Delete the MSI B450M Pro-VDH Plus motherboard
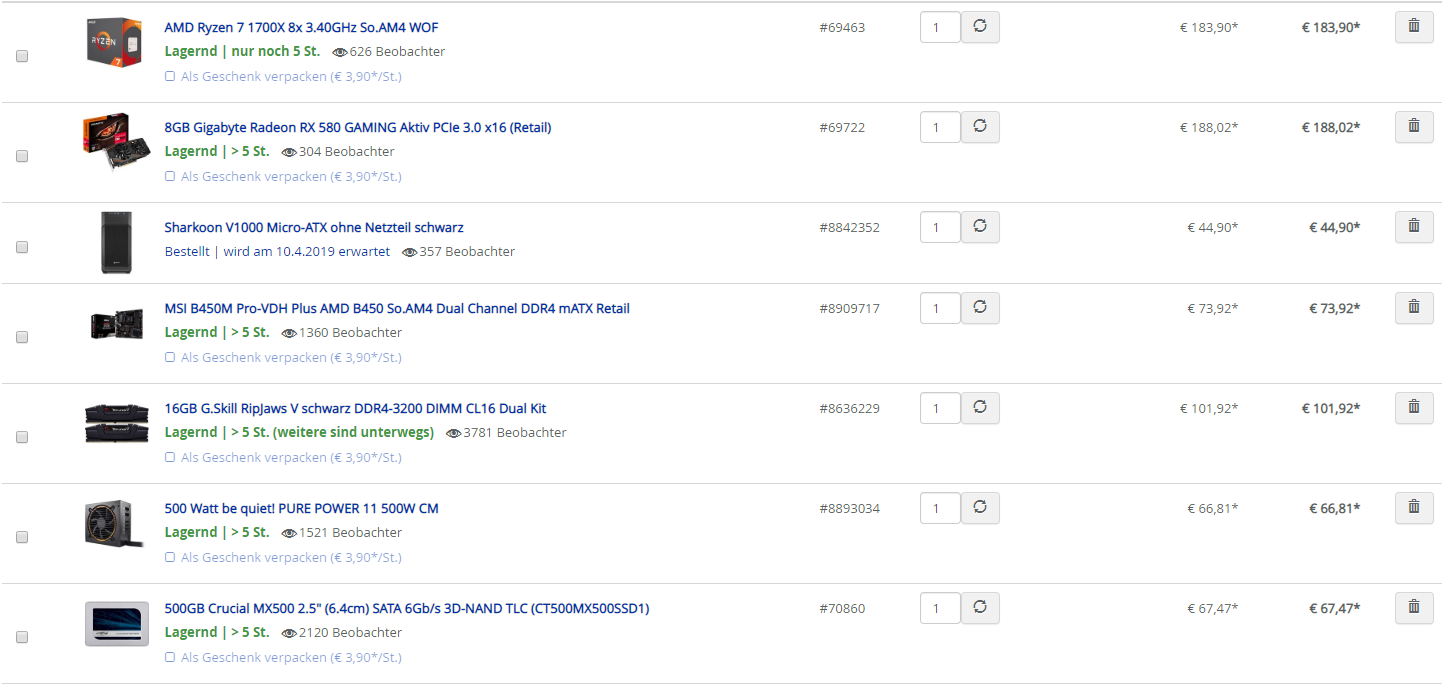The height and width of the screenshot is (697, 1450). (x=1414, y=308)
